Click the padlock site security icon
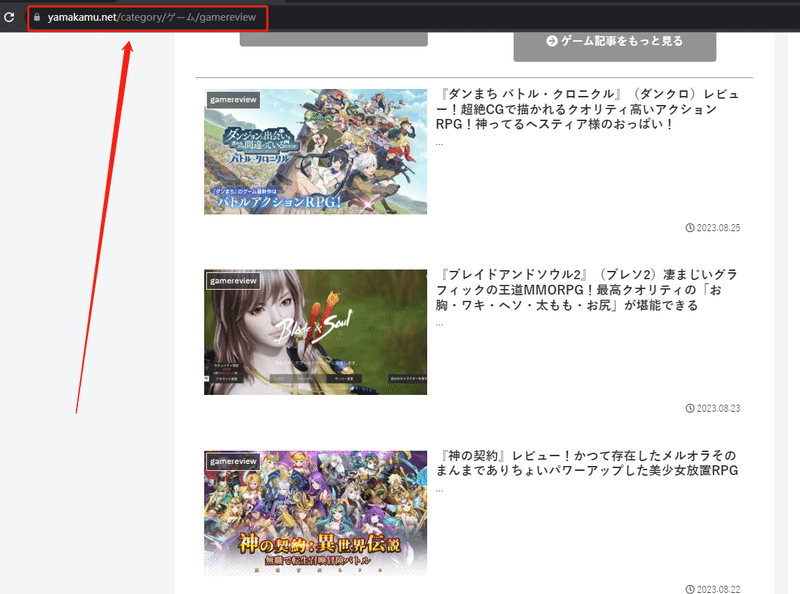Screen dimensions: 800x594 click(x=37, y=17)
